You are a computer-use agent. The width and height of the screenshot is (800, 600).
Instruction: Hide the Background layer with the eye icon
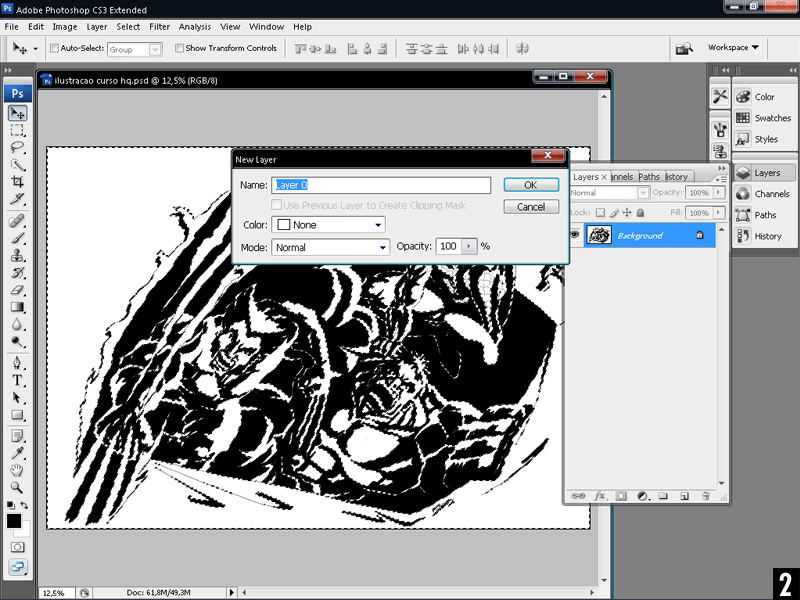coord(575,235)
